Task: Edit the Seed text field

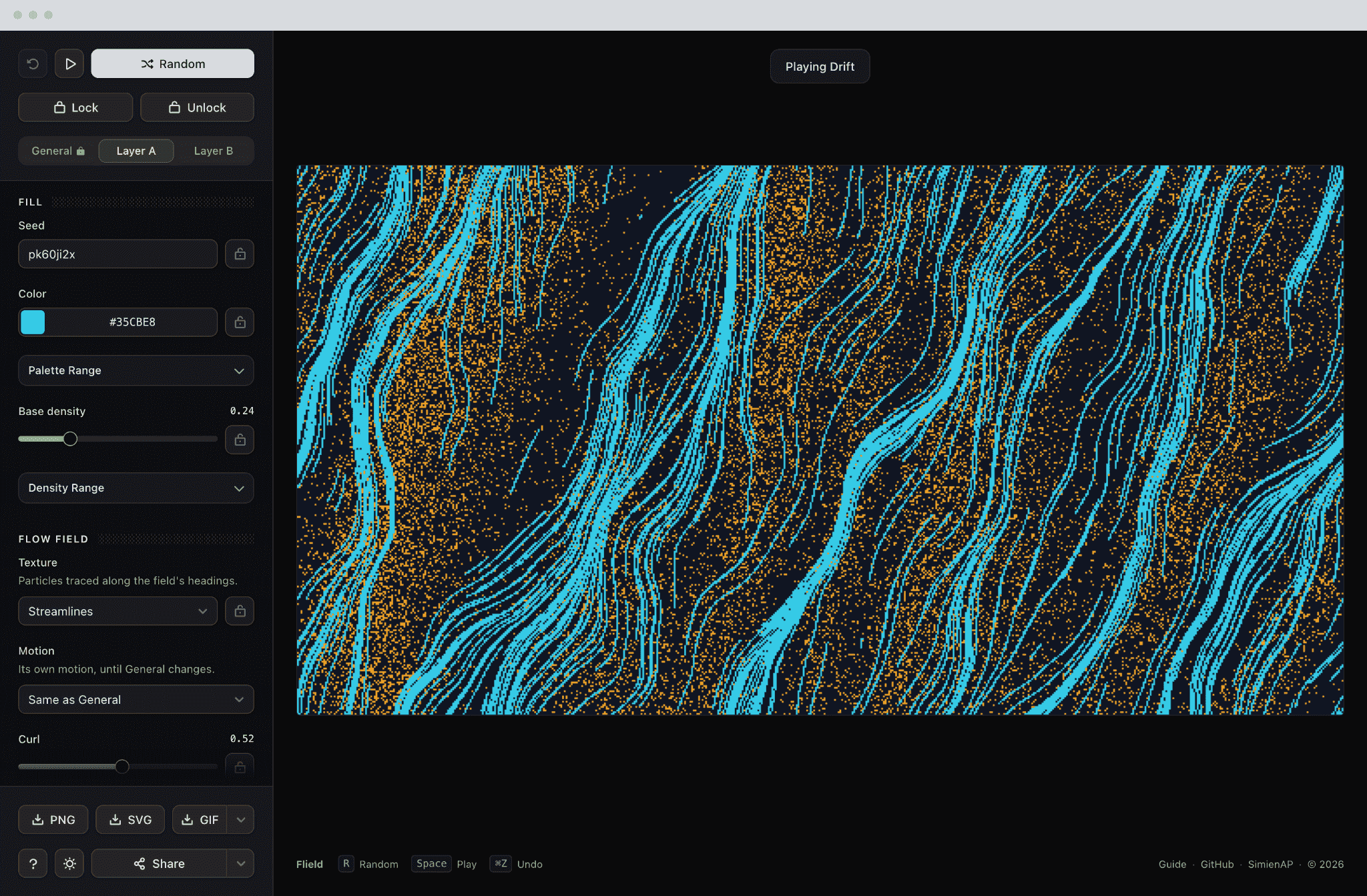Action: pos(118,254)
